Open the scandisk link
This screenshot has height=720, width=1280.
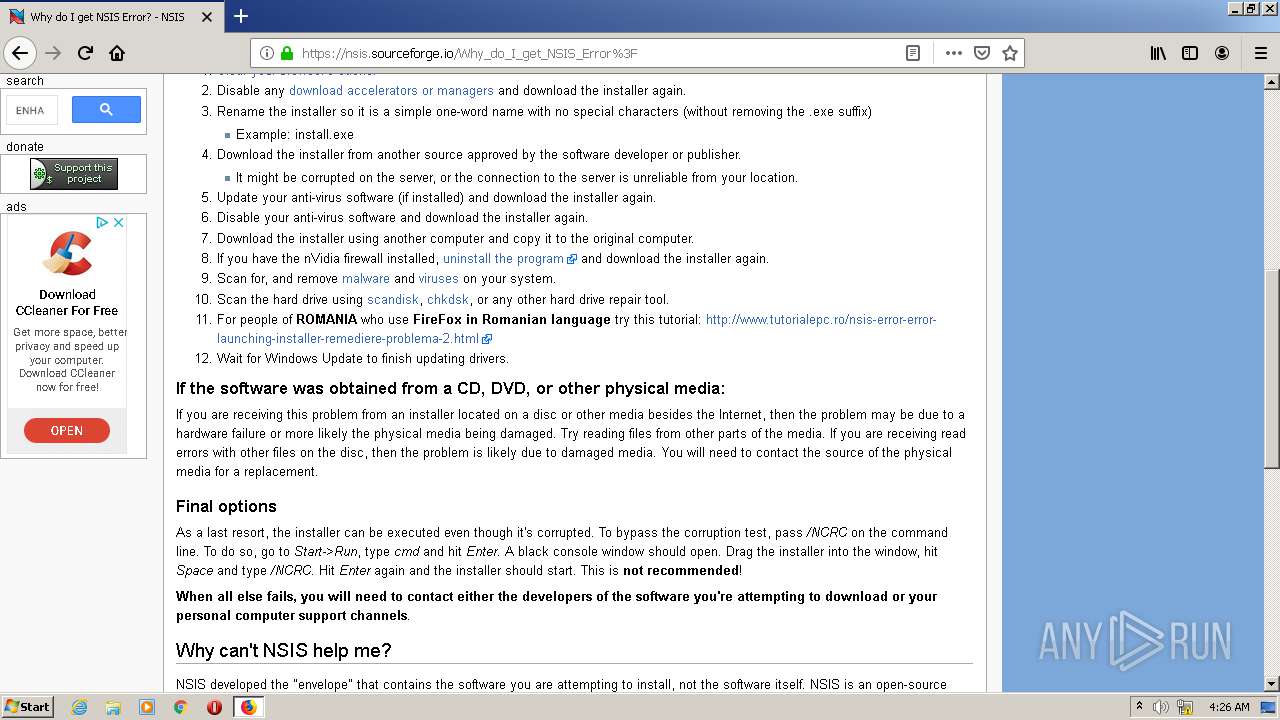(393, 300)
